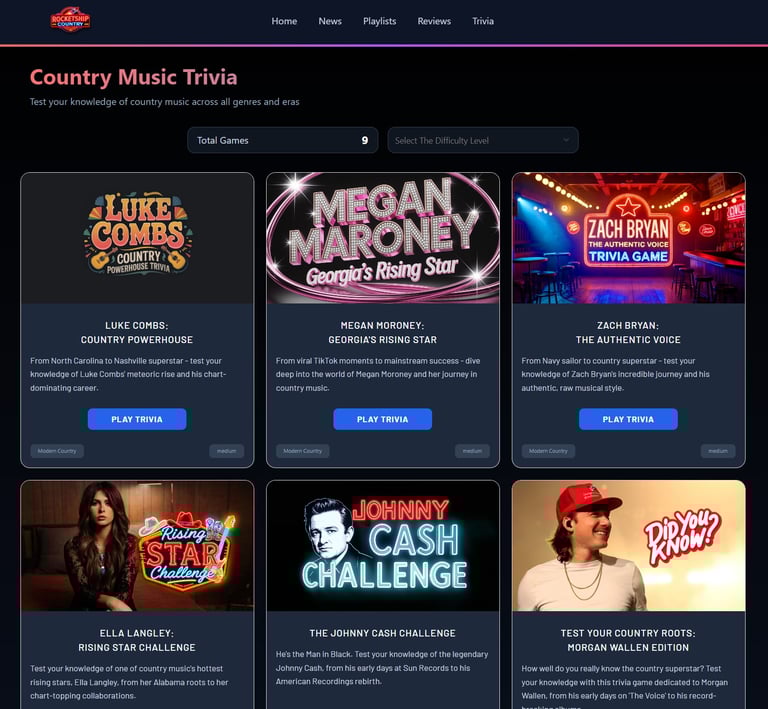The width and height of the screenshot is (768, 709).
Task: Play the Megan Moroney trivia game
Action: click(383, 419)
